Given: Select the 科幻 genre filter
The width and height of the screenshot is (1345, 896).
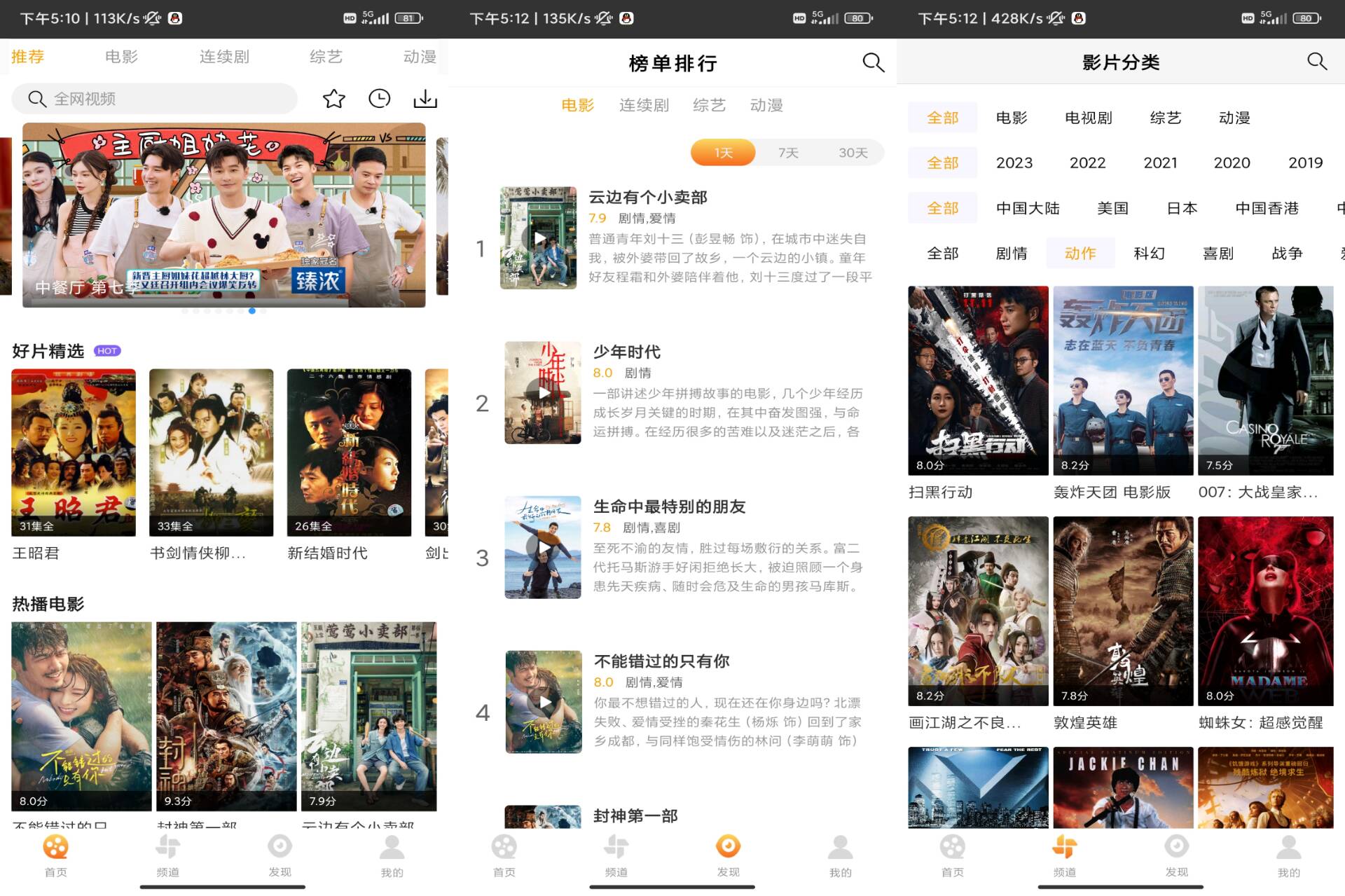Looking at the screenshot, I should tap(1149, 254).
